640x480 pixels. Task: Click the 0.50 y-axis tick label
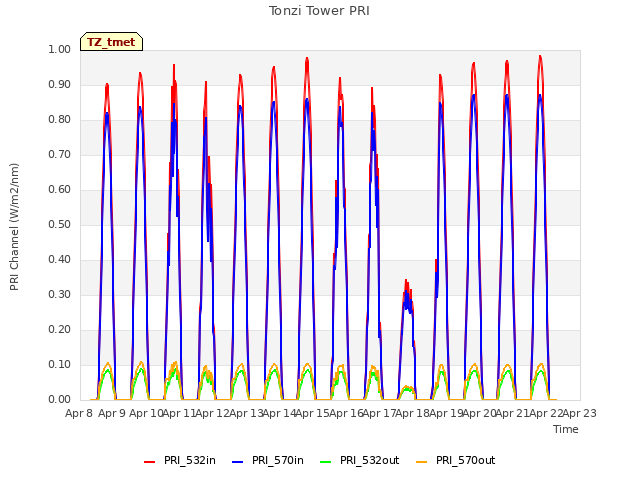pyautogui.click(x=60, y=224)
